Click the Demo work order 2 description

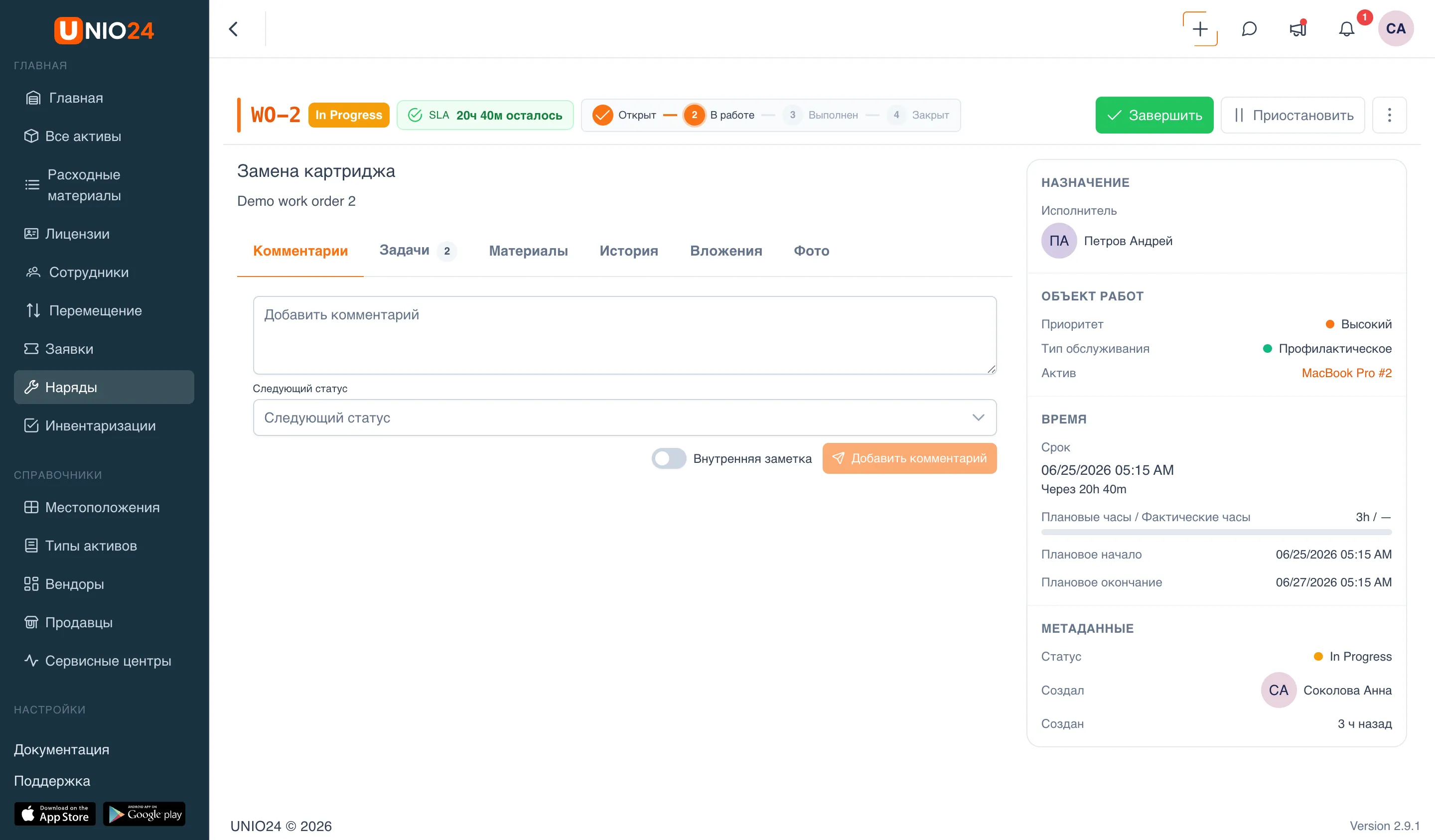(296, 201)
